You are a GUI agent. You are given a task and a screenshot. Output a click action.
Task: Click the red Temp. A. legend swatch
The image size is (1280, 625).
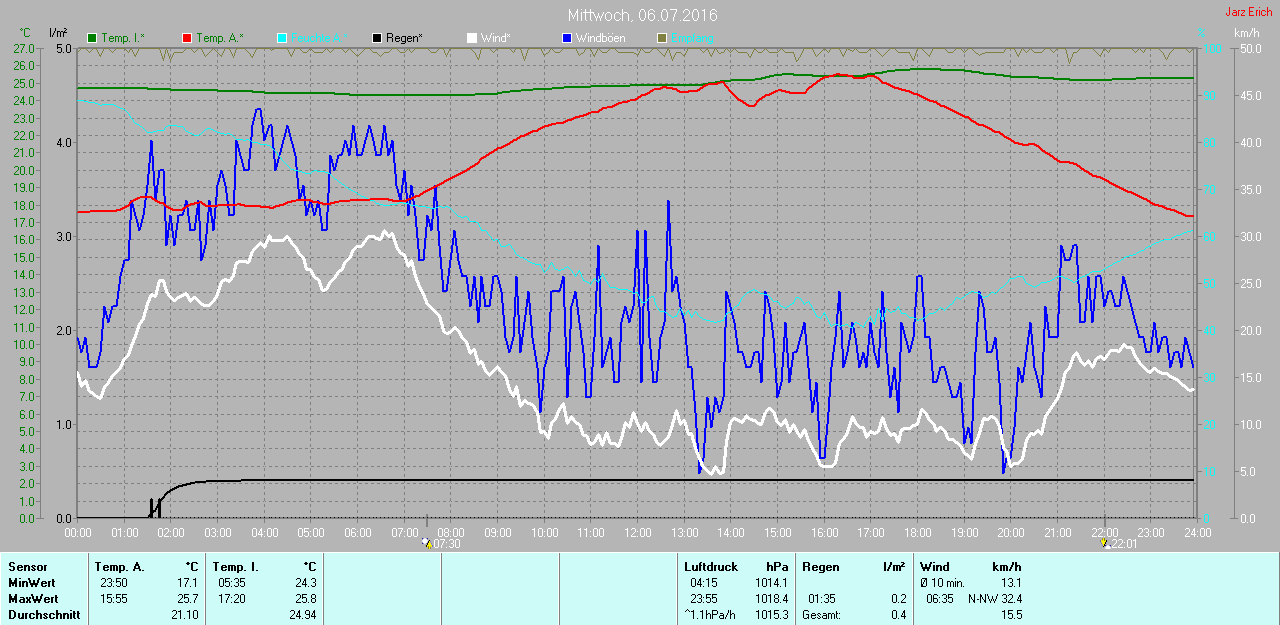pos(187,38)
